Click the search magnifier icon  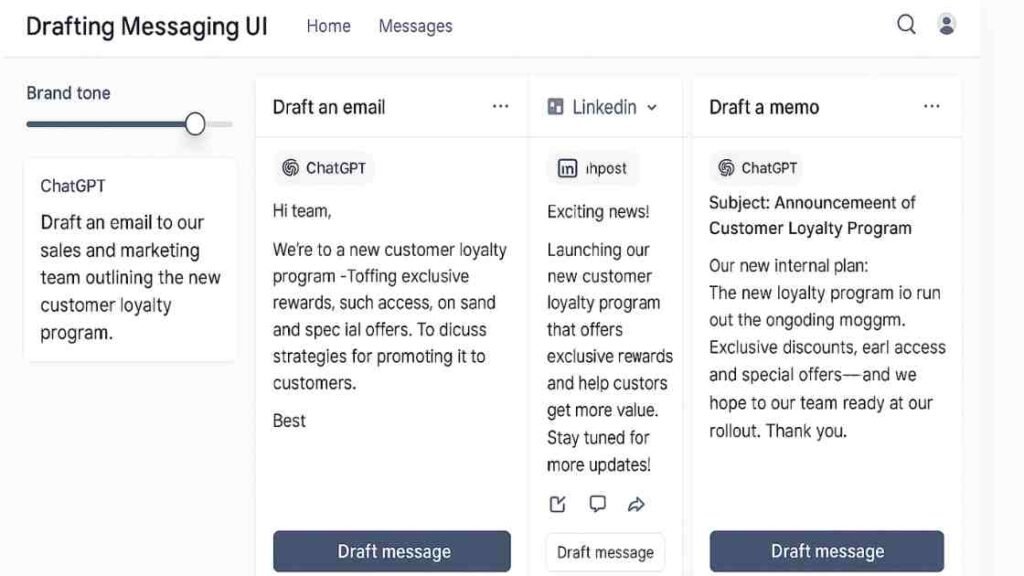point(906,25)
